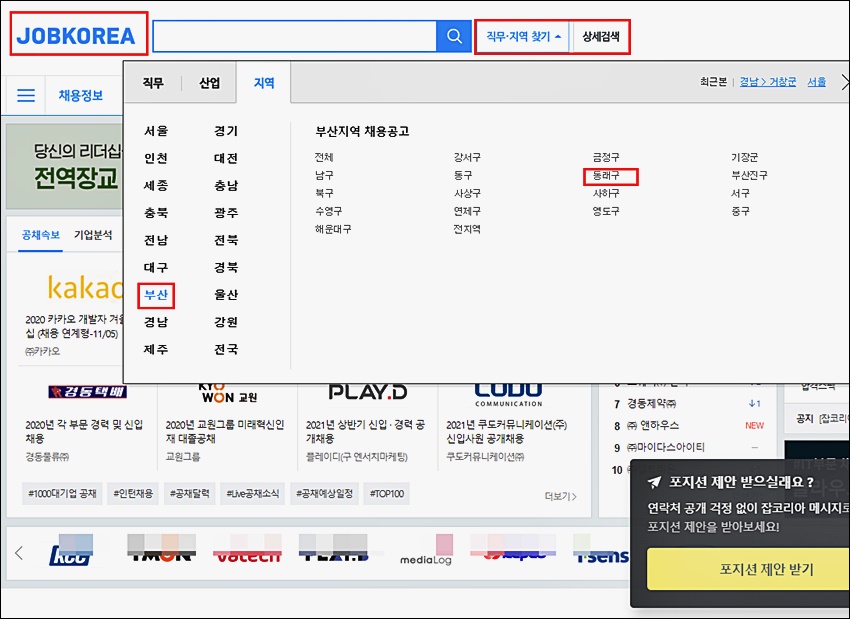850x619 pixels.
Task: Click the KYOWON 교원 logo
Action: (227, 393)
